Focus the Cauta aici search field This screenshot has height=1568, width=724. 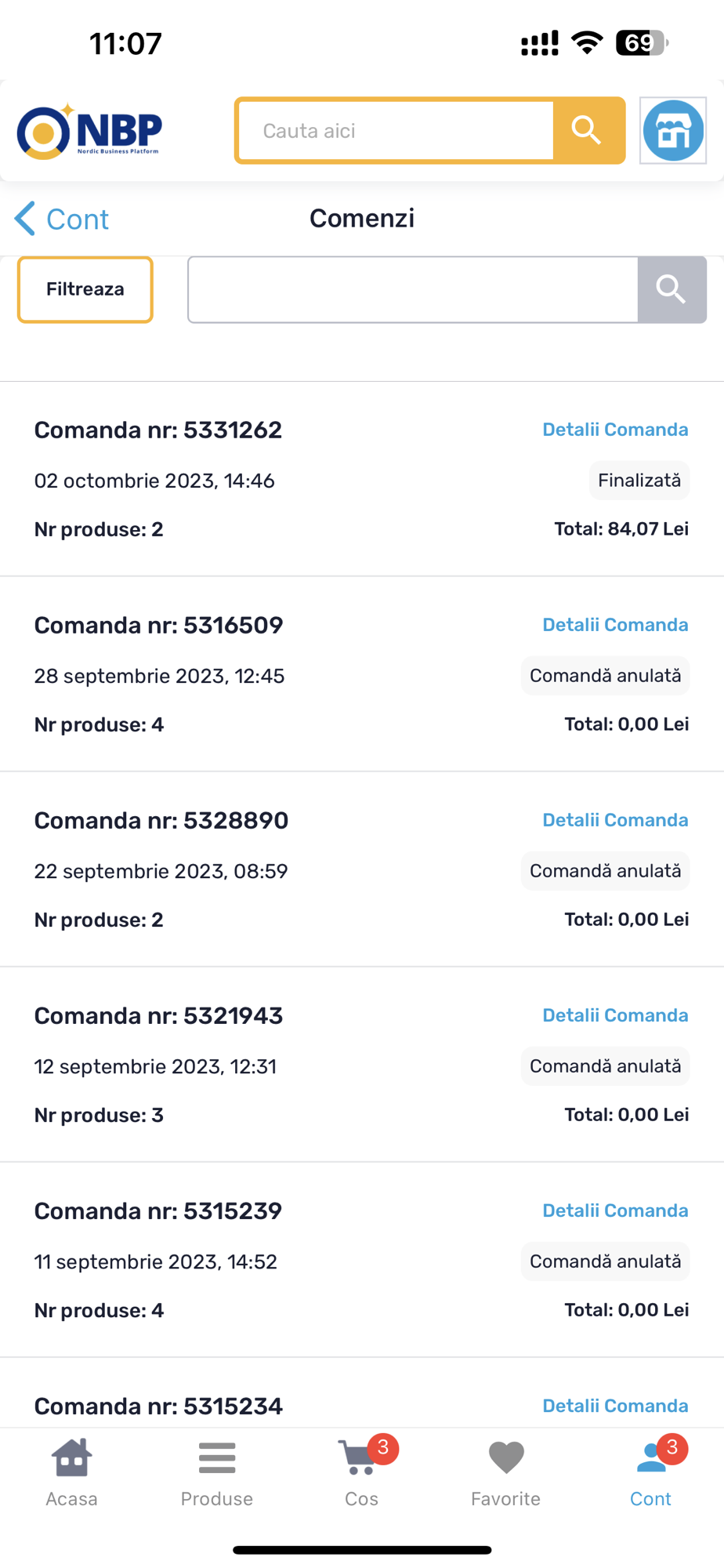(x=396, y=131)
